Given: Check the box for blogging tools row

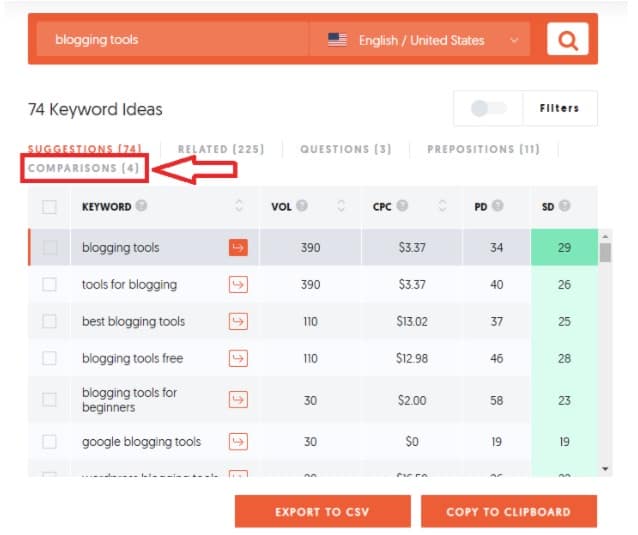Looking at the screenshot, I should pos(49,247).
